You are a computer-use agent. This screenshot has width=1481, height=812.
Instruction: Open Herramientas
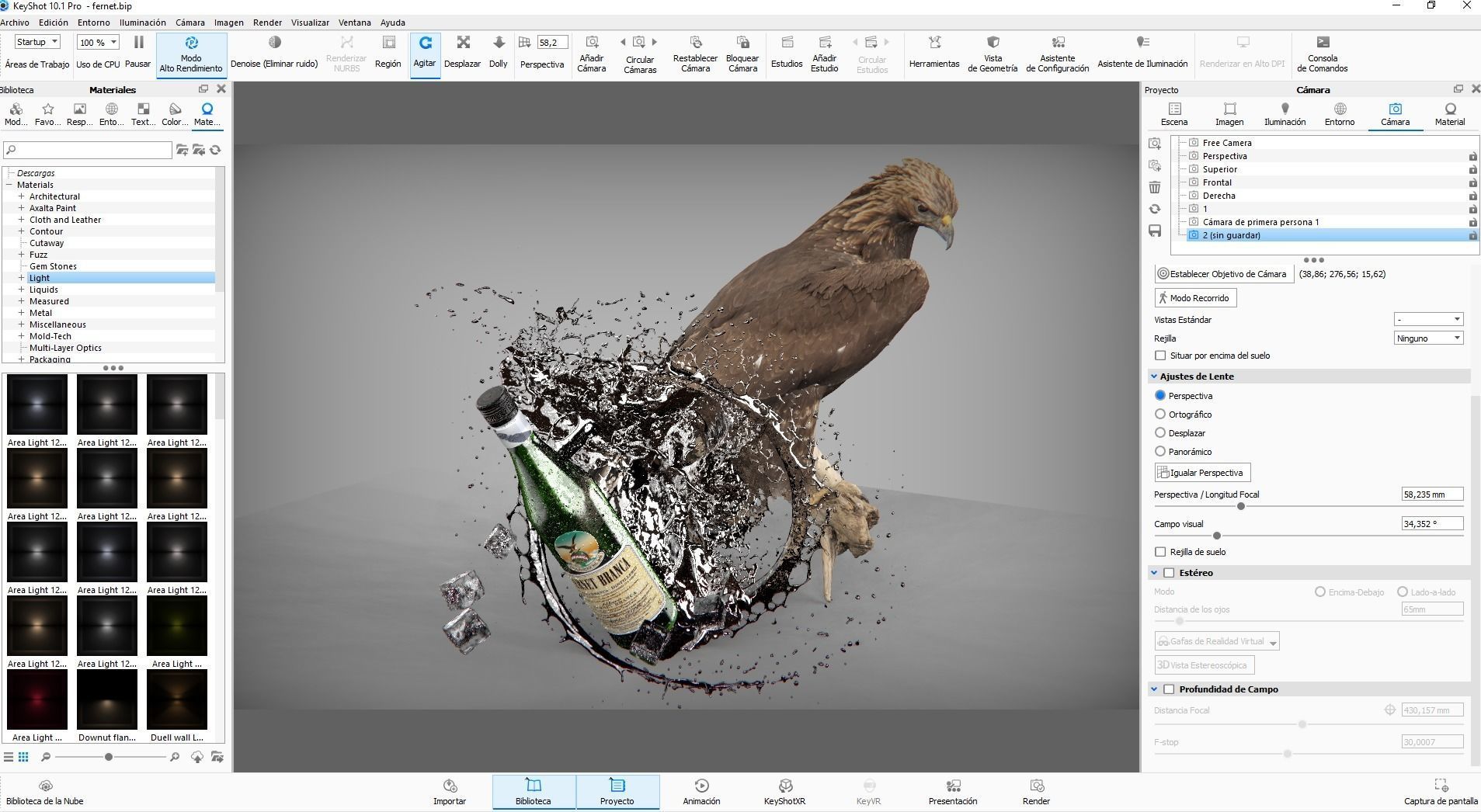[934, 51]
